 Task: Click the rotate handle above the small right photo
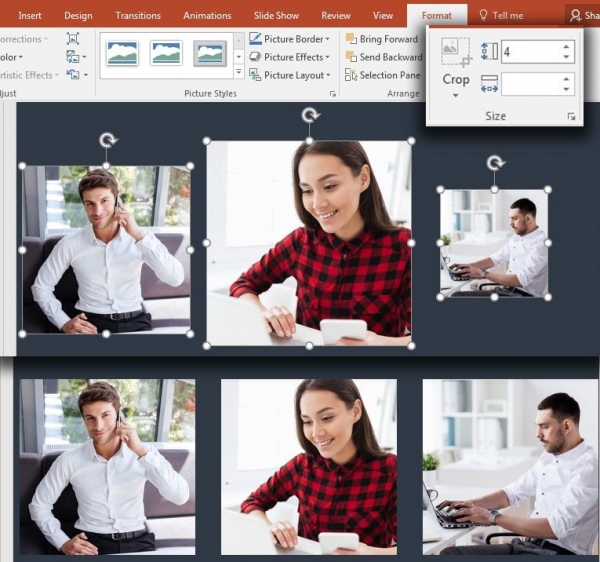(x=494, y=162)
